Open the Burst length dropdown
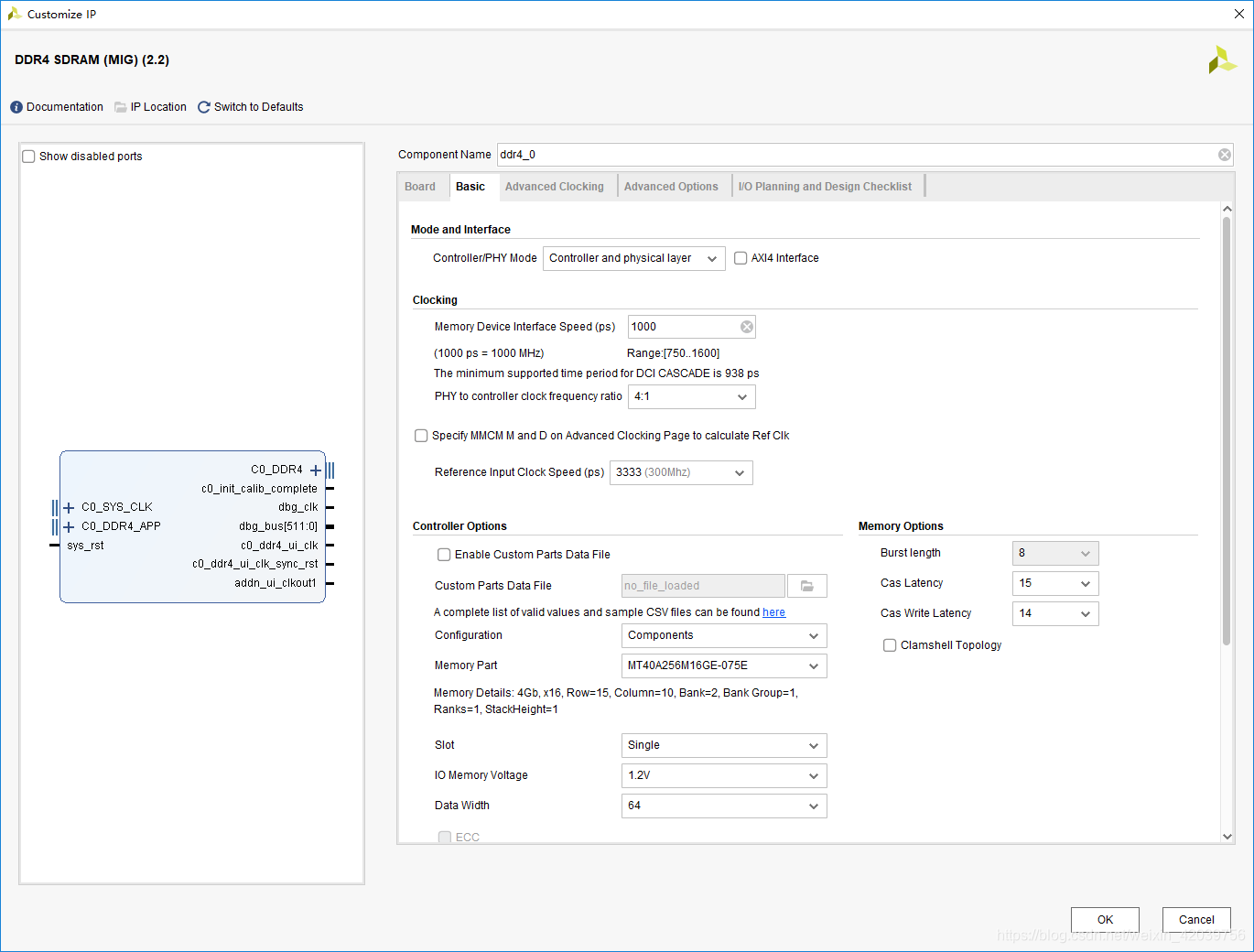Image resolution: width=1254 pixels, height=952 pixels. 1055,553
